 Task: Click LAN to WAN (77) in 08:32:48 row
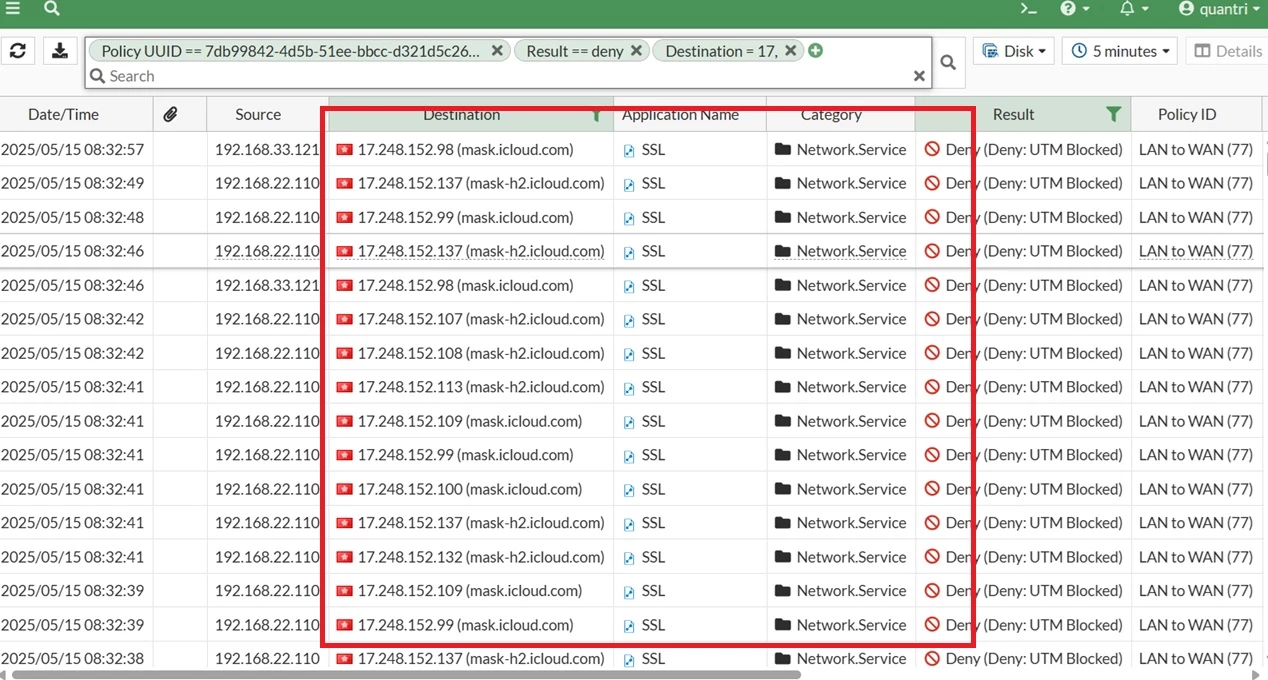coord(1195,218)
